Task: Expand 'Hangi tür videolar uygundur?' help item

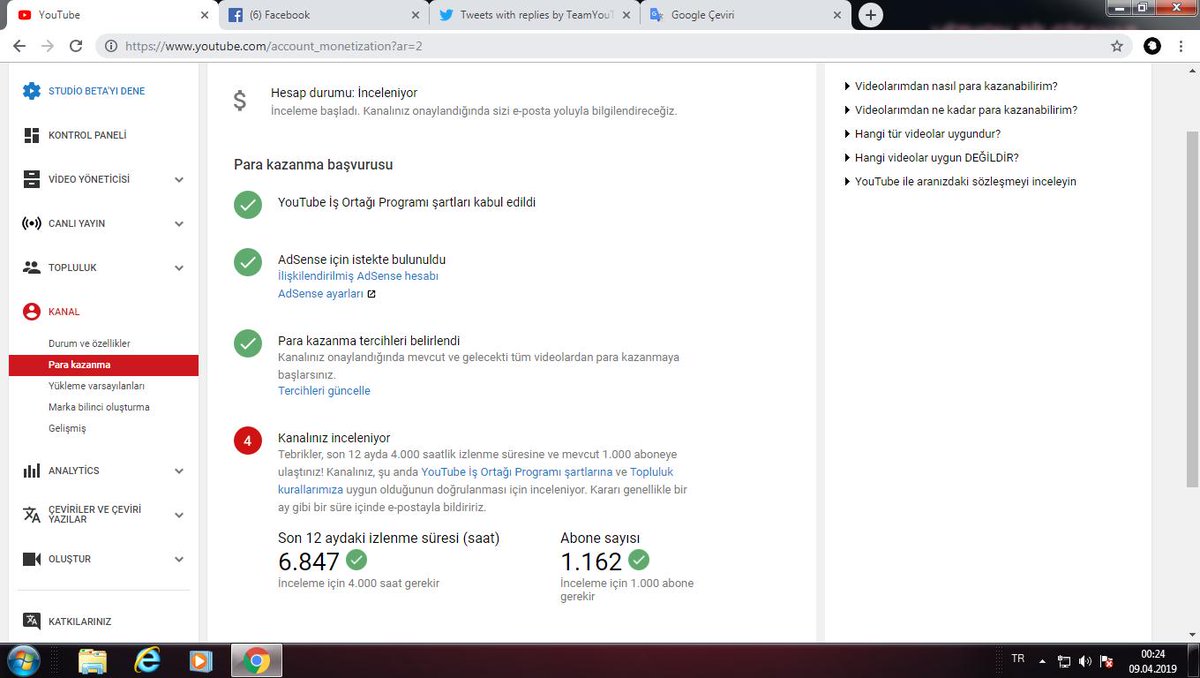Action: (x=922, y=134)
